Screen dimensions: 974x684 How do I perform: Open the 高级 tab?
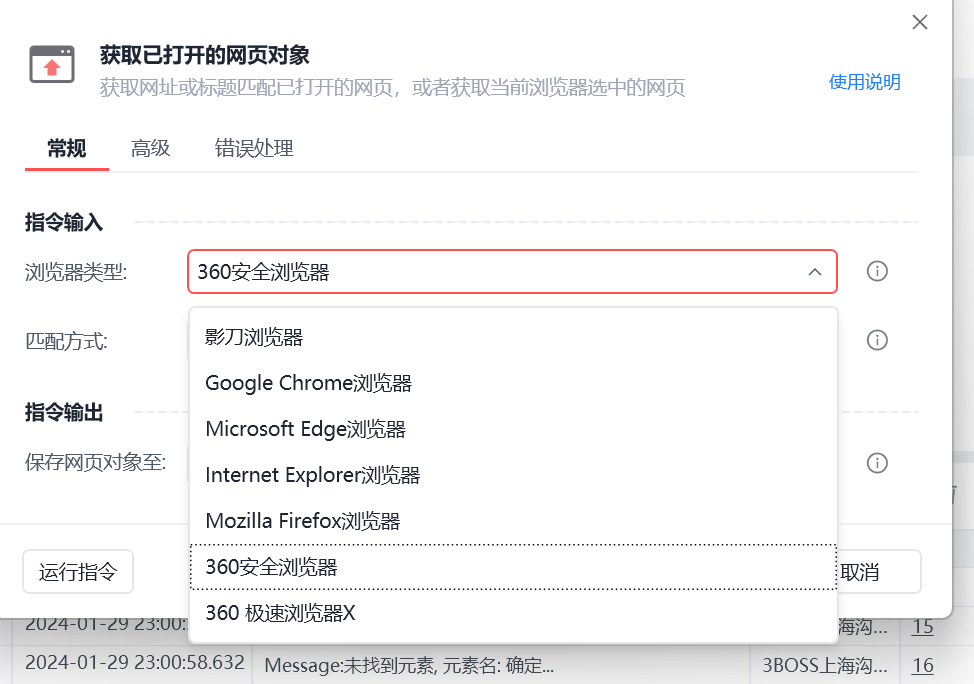150,148
